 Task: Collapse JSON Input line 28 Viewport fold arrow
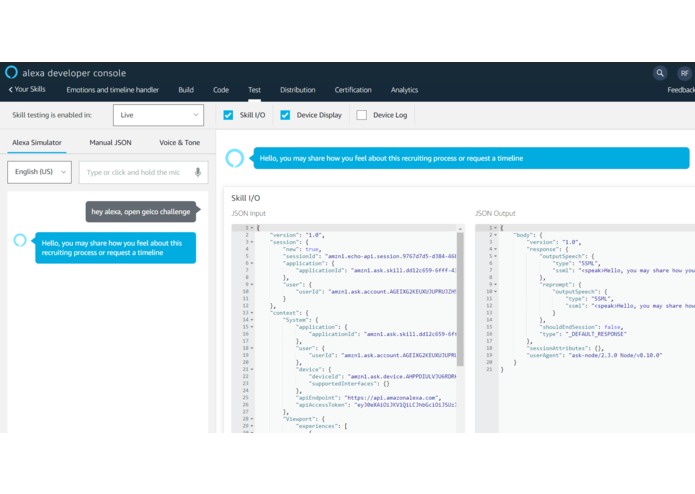(x=252, y=419)
